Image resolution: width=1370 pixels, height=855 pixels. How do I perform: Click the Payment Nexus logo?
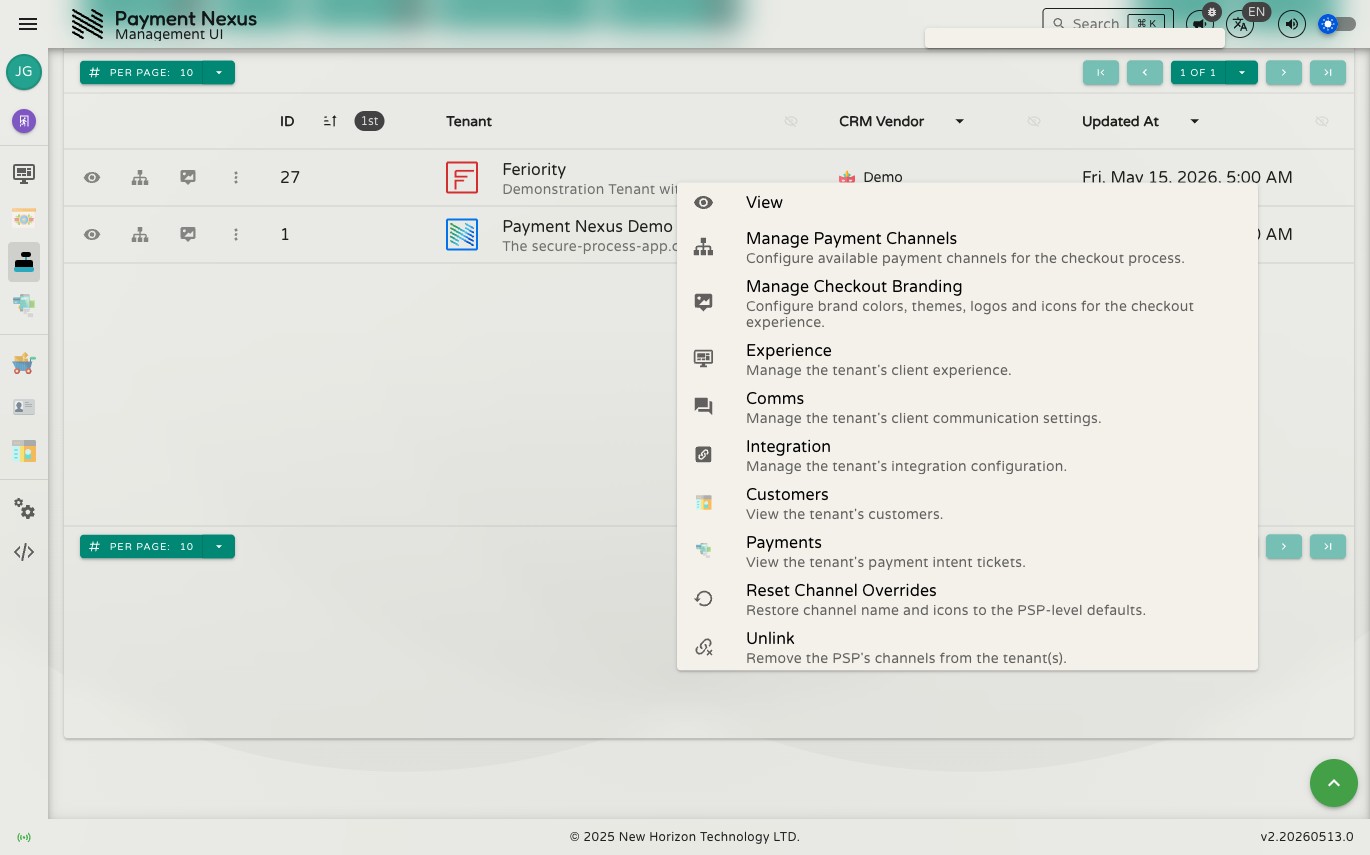click(87, 24)
